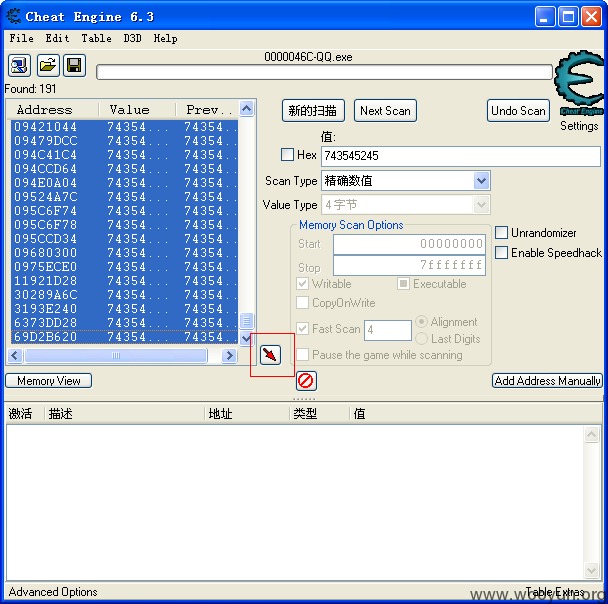This screenshot has width=608, height=604.
Task: Click the open folder toolbar icon
Action: (x=48, y=66)
